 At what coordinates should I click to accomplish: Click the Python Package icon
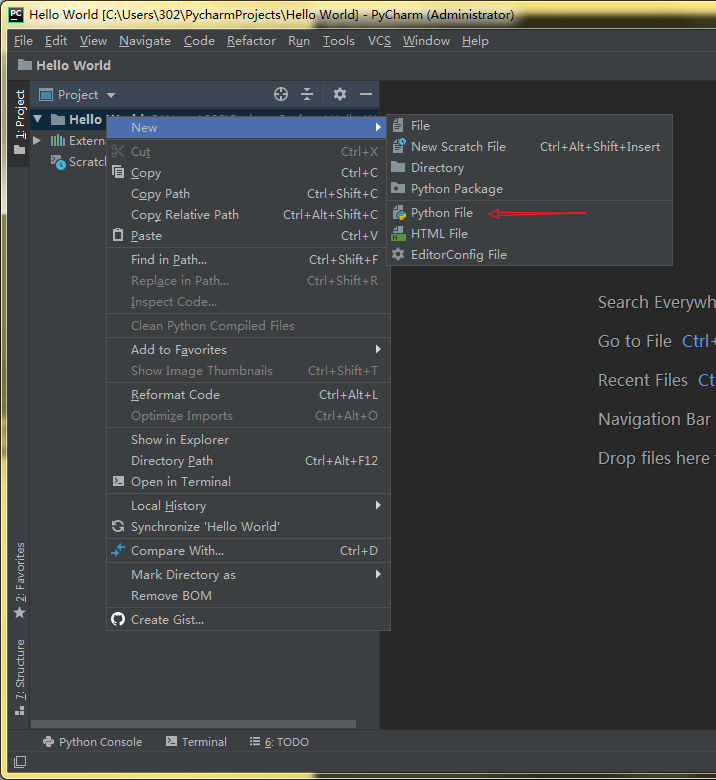pos(398,188)
